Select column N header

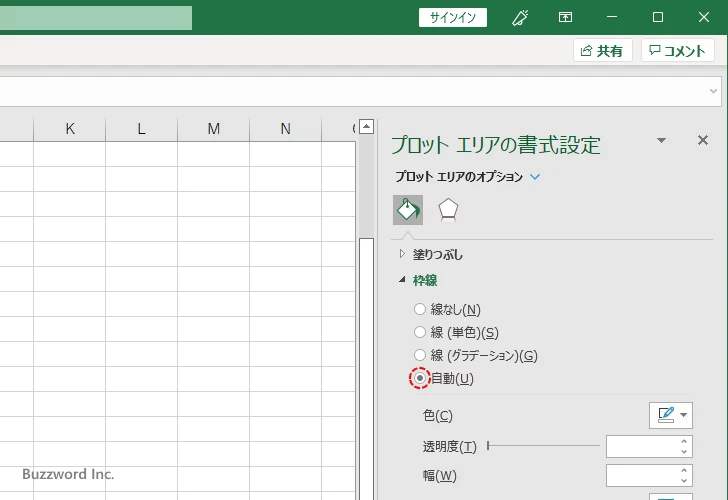point(286,129)
